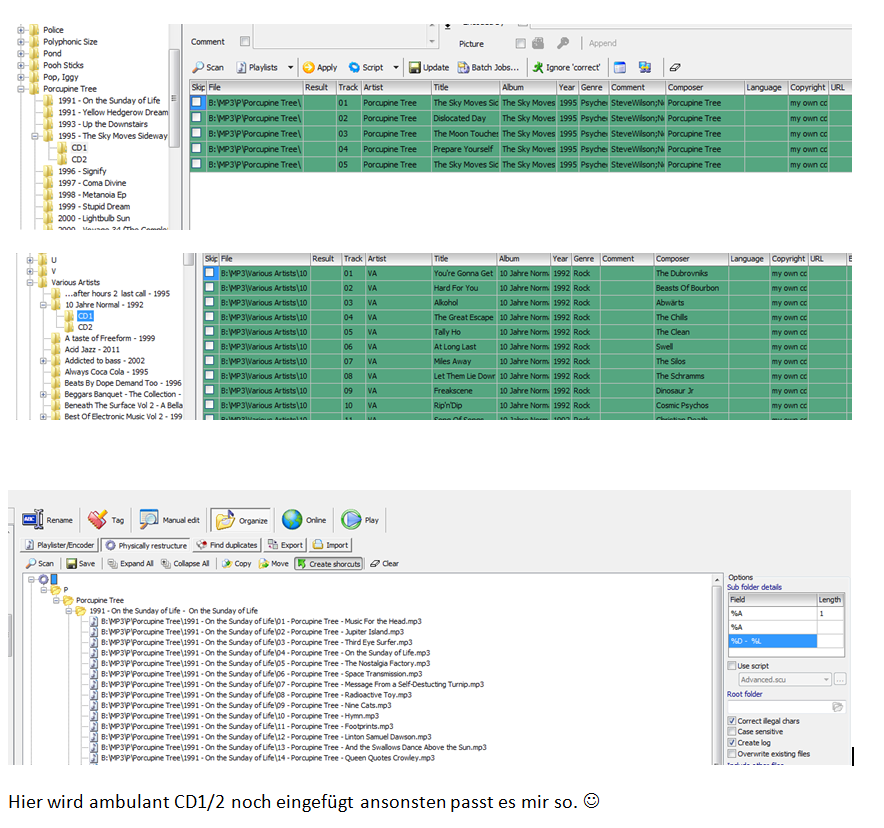This screenshot has height=828, width=884.
Task: Uncheck the Create log option
Action: (x=732, y=743)
